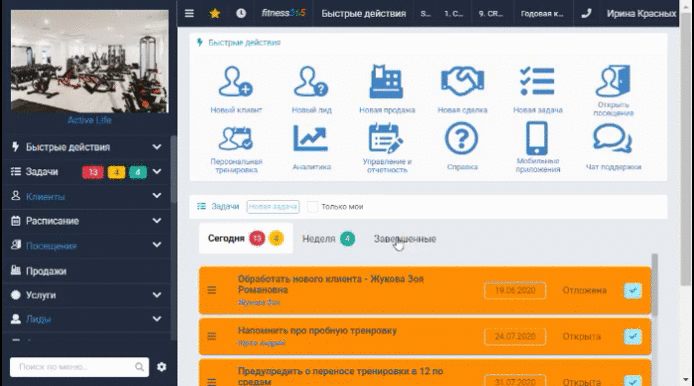Viewport: 694px width, 386px height.
Task: Open the Годовая к... top bar tab
Action: (542, 14)
